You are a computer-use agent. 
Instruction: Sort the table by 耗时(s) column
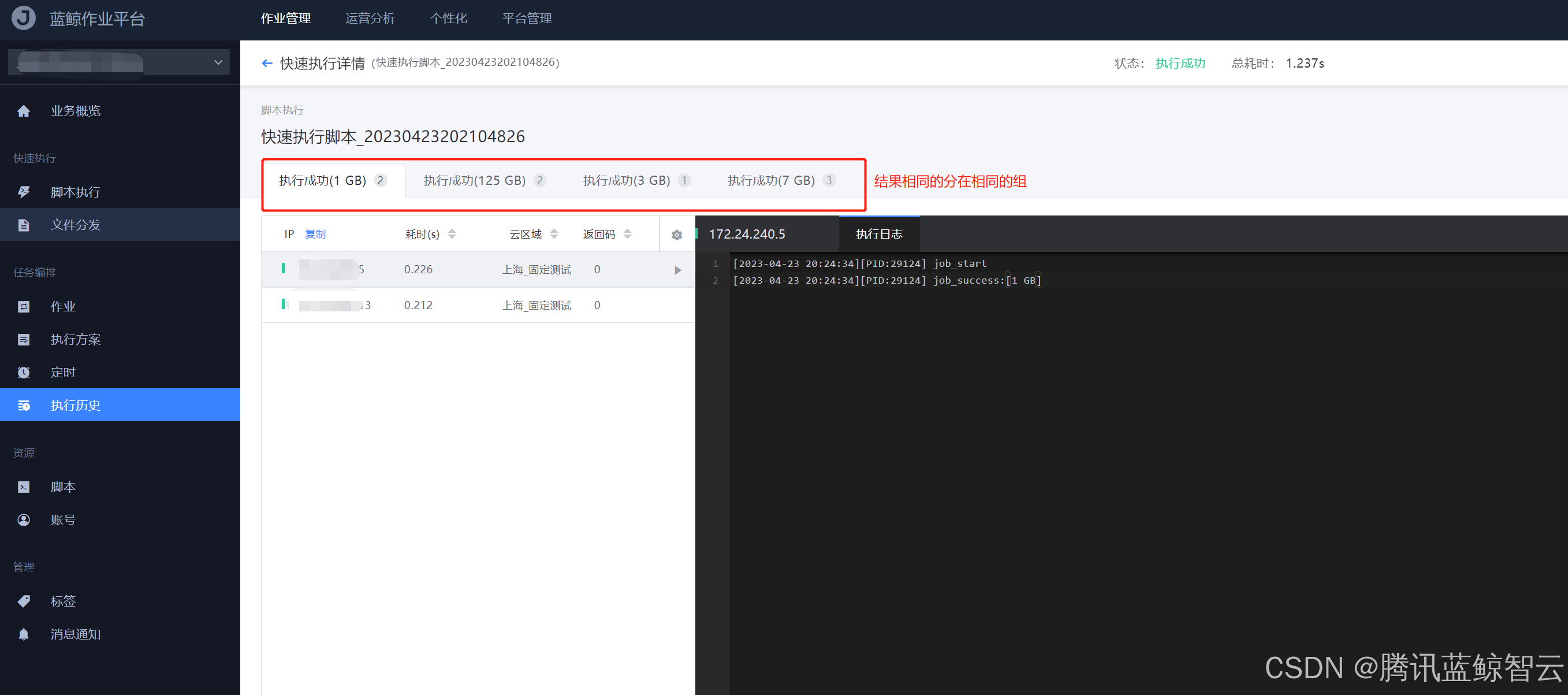point(452,235)
